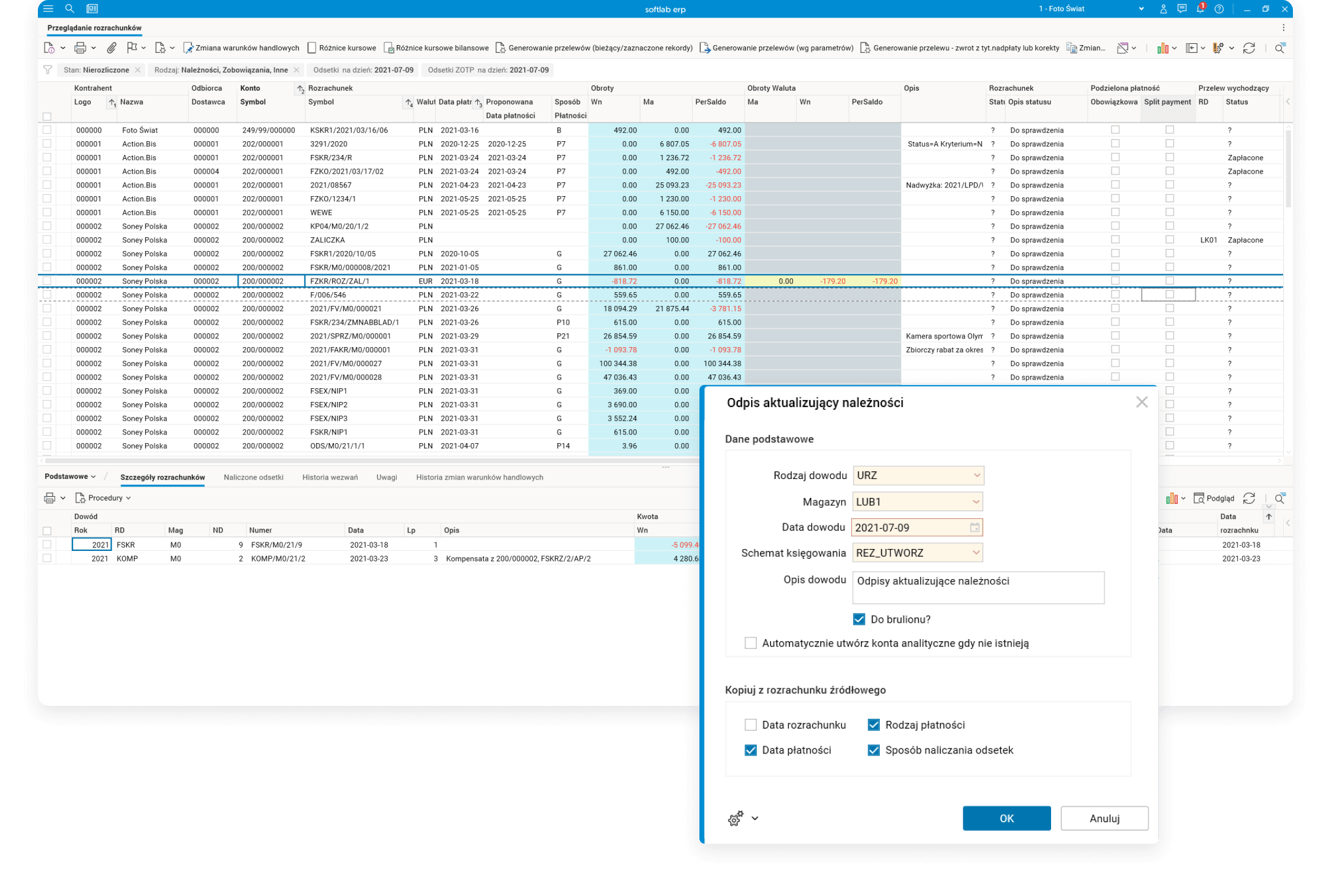Viewport: 1323px width, 896px height.
Task: Switch to the Naliczone odsetki tab
Action: click(254, 477)
